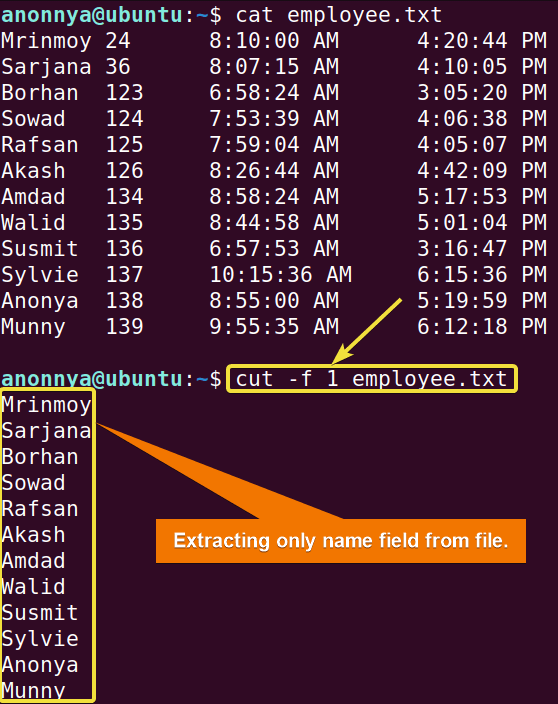Image resolution: width=558 pixels, height=704 pixels.
Task: Pick the entry time 8:07:15 AM
Action: point(274,67)
